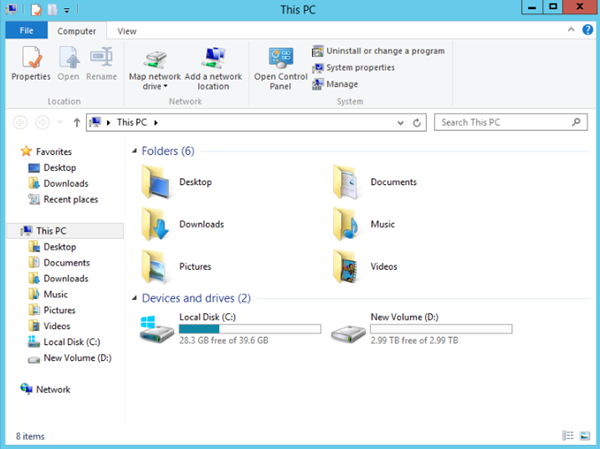
Task: Click the quick access Properties icon in title bar
Action: point(36,10)
